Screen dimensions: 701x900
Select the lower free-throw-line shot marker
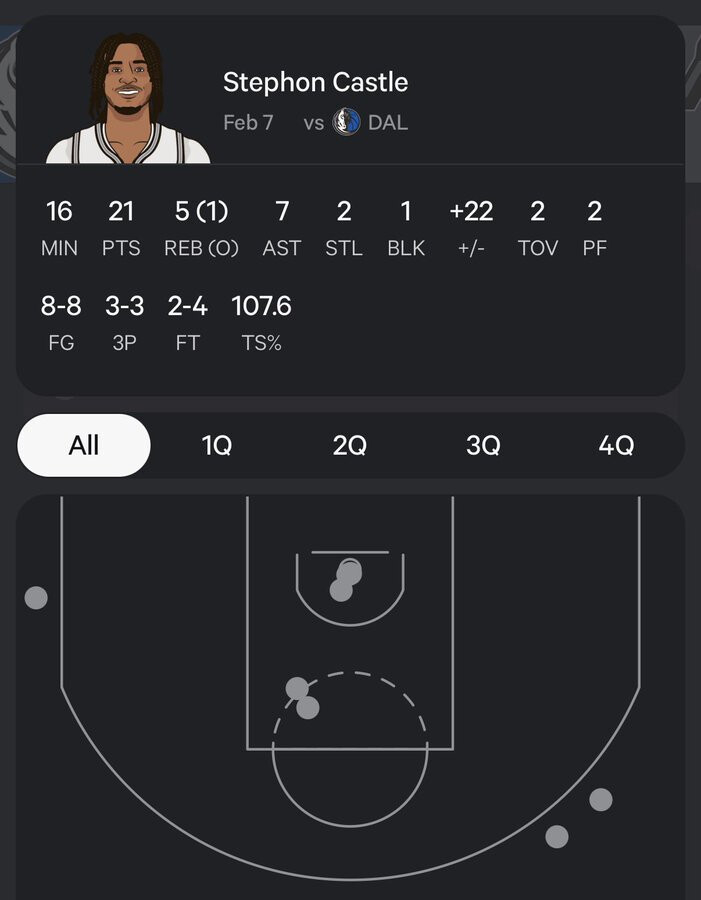(308, 708)
